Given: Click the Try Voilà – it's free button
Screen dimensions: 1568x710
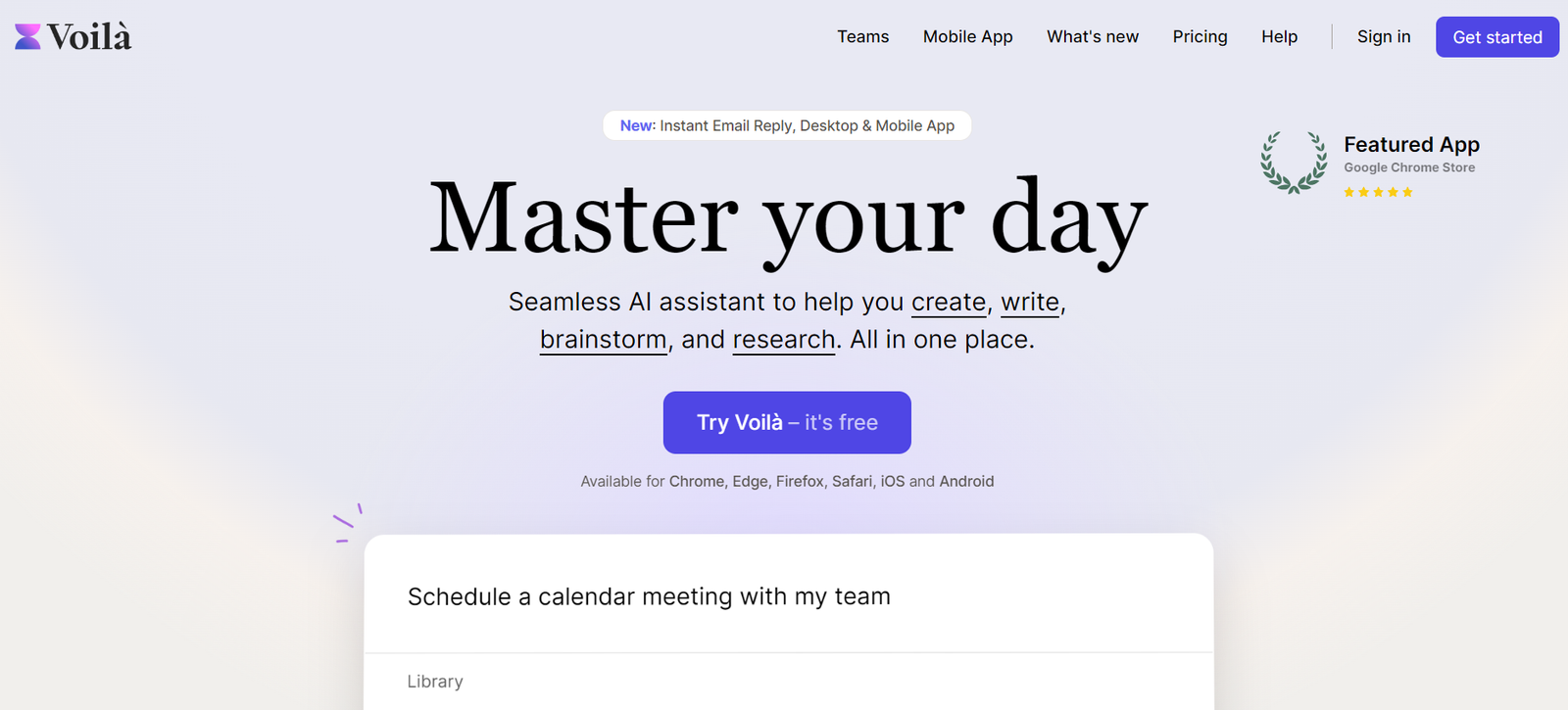Looking at the screenshot, I should [x=787, y=423].
